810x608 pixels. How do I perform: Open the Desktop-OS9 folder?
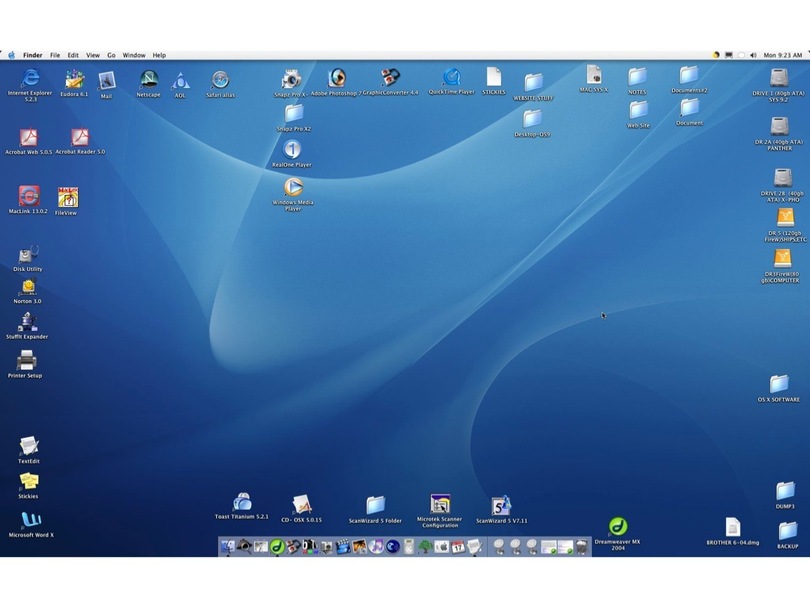pyautogui.click(x=532, y=118)
